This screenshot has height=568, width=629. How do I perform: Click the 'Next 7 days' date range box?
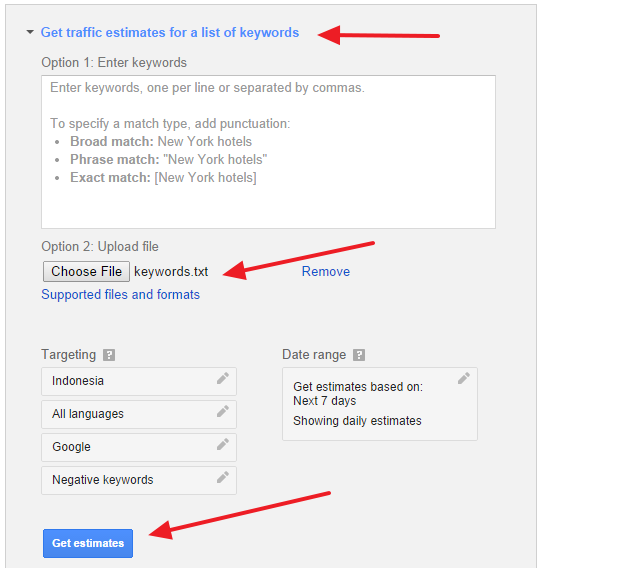pos(370,403)
